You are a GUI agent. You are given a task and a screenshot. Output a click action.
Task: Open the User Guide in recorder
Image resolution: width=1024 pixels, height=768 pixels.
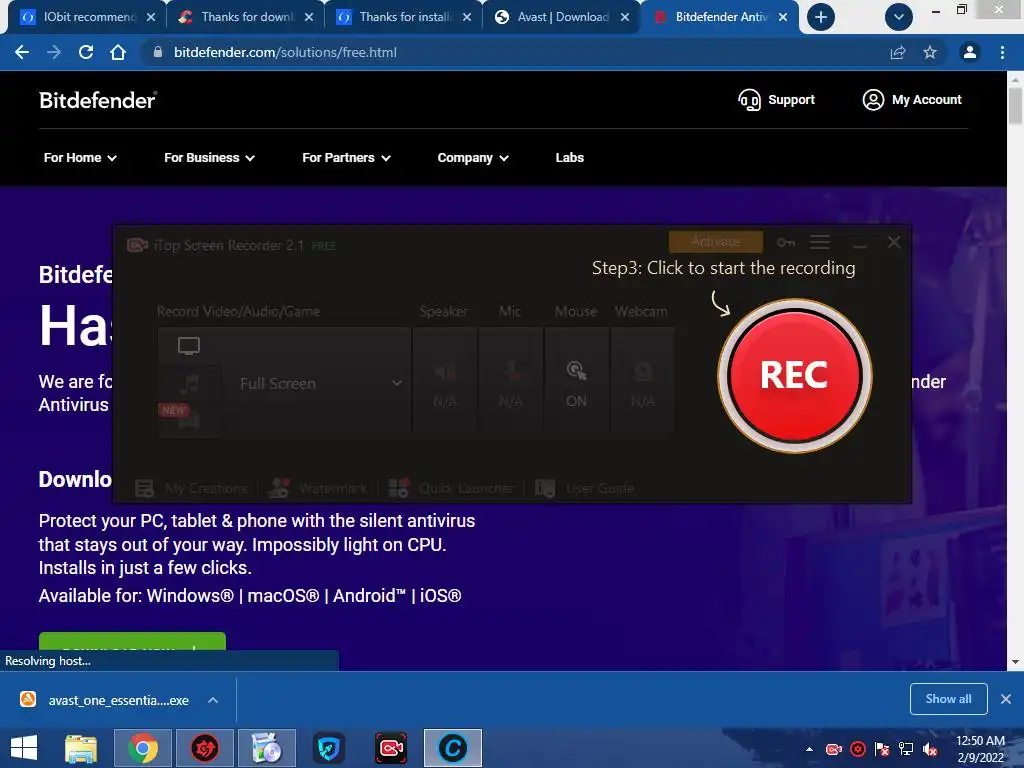584,488
